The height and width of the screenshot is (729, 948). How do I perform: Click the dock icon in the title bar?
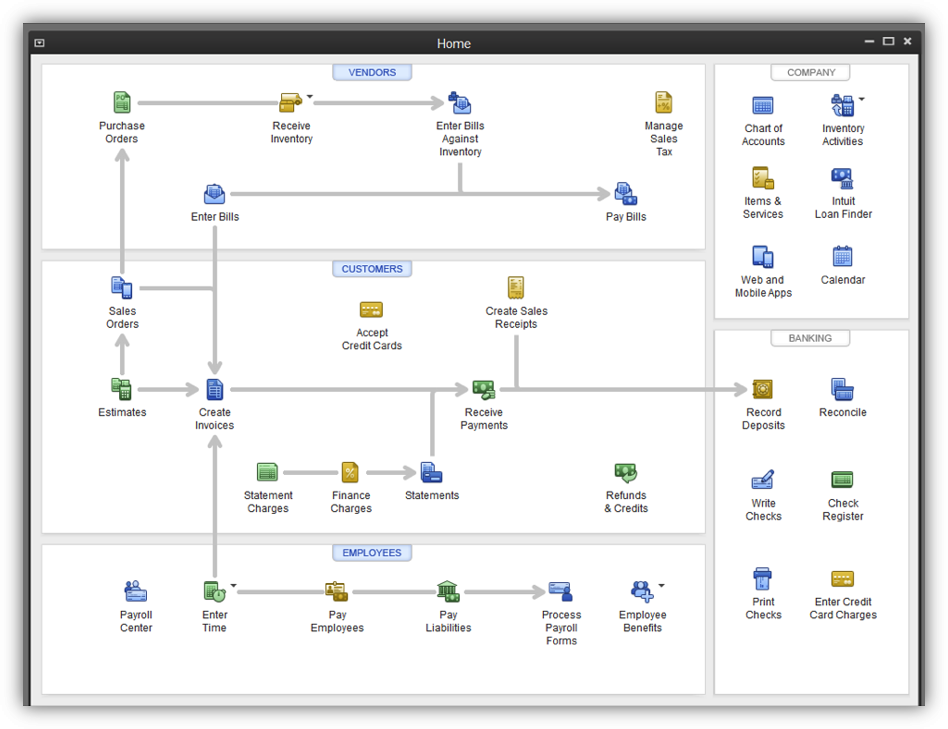point(38,42)
